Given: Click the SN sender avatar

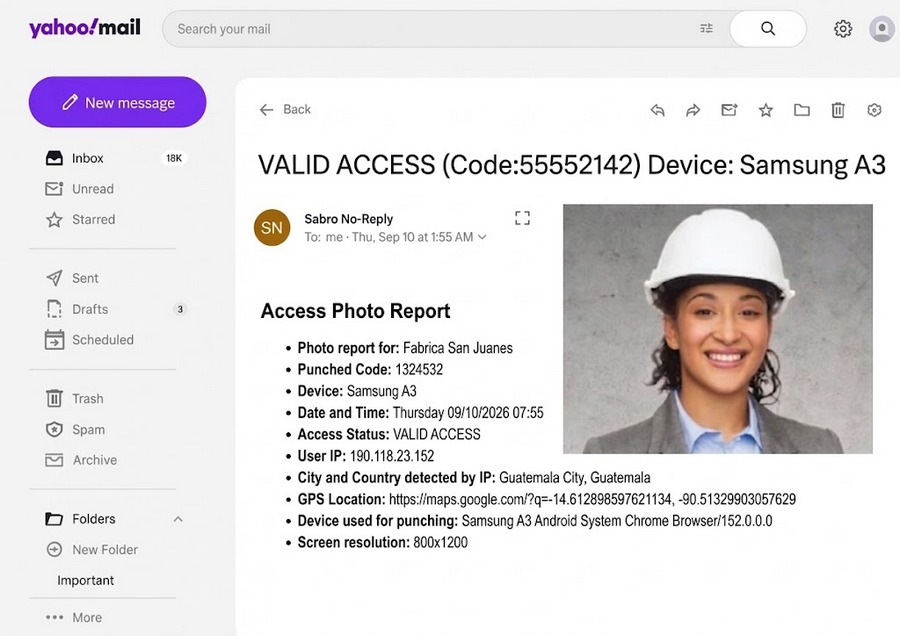Looking at the screenshot, I should (272, 227).
